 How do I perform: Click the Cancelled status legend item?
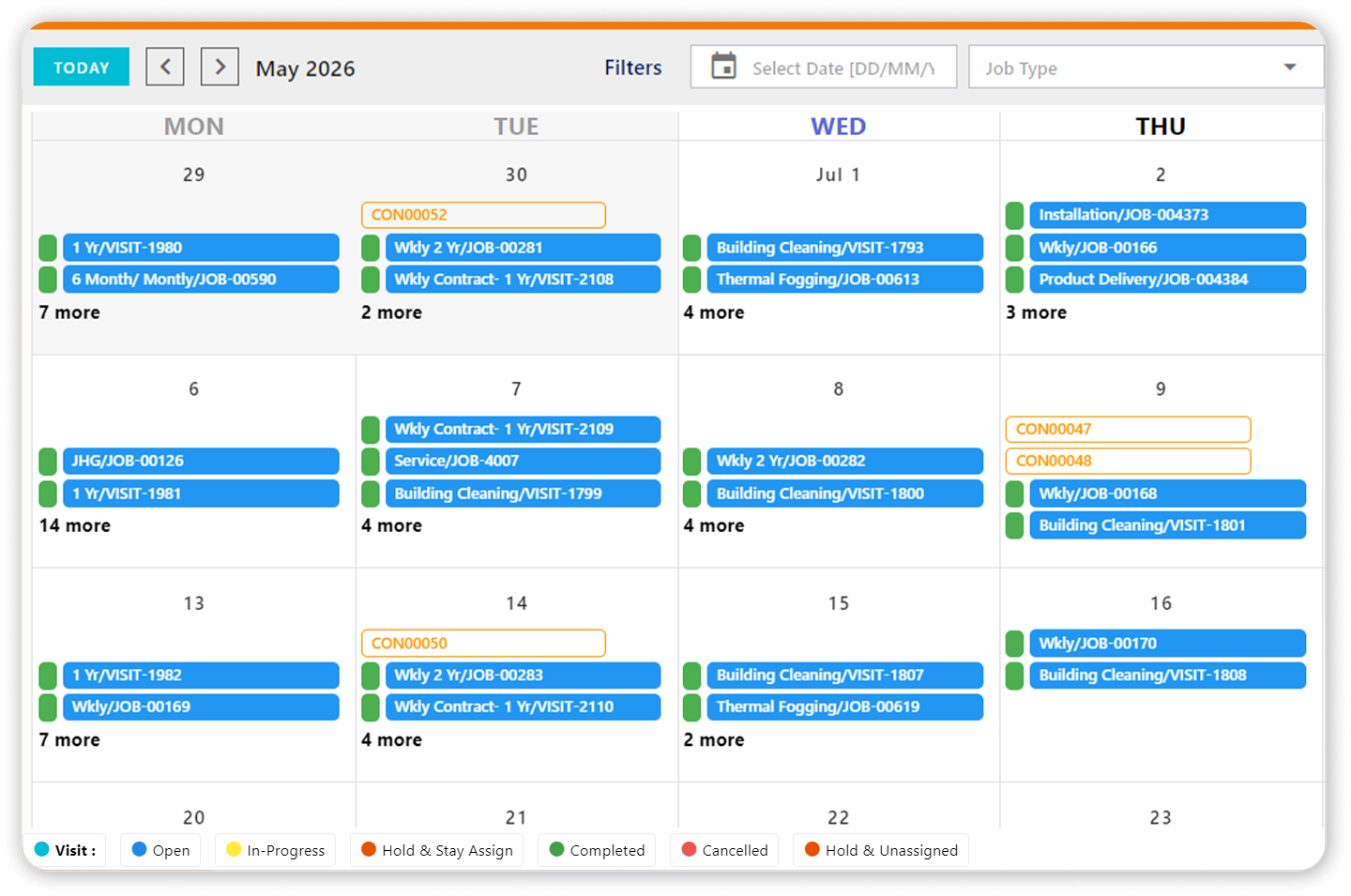pyautogui.click(x=724, y=850)
